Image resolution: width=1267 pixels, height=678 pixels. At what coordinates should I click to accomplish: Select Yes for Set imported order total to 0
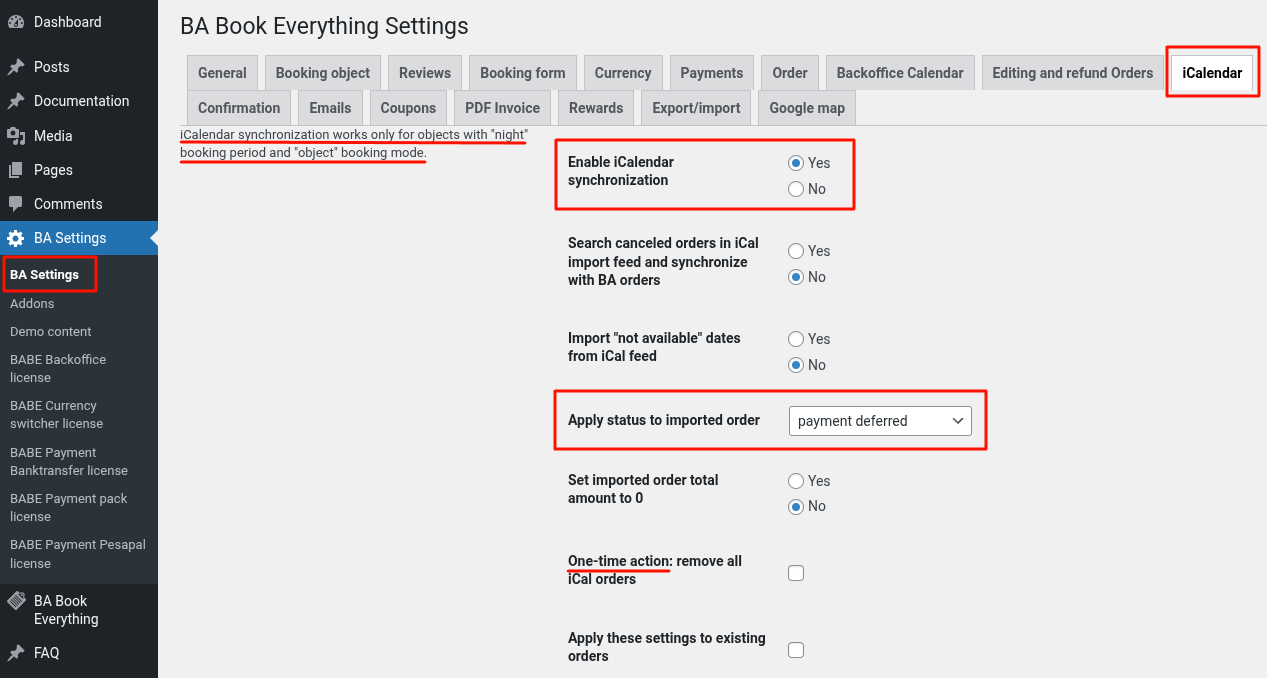point(796,481)
